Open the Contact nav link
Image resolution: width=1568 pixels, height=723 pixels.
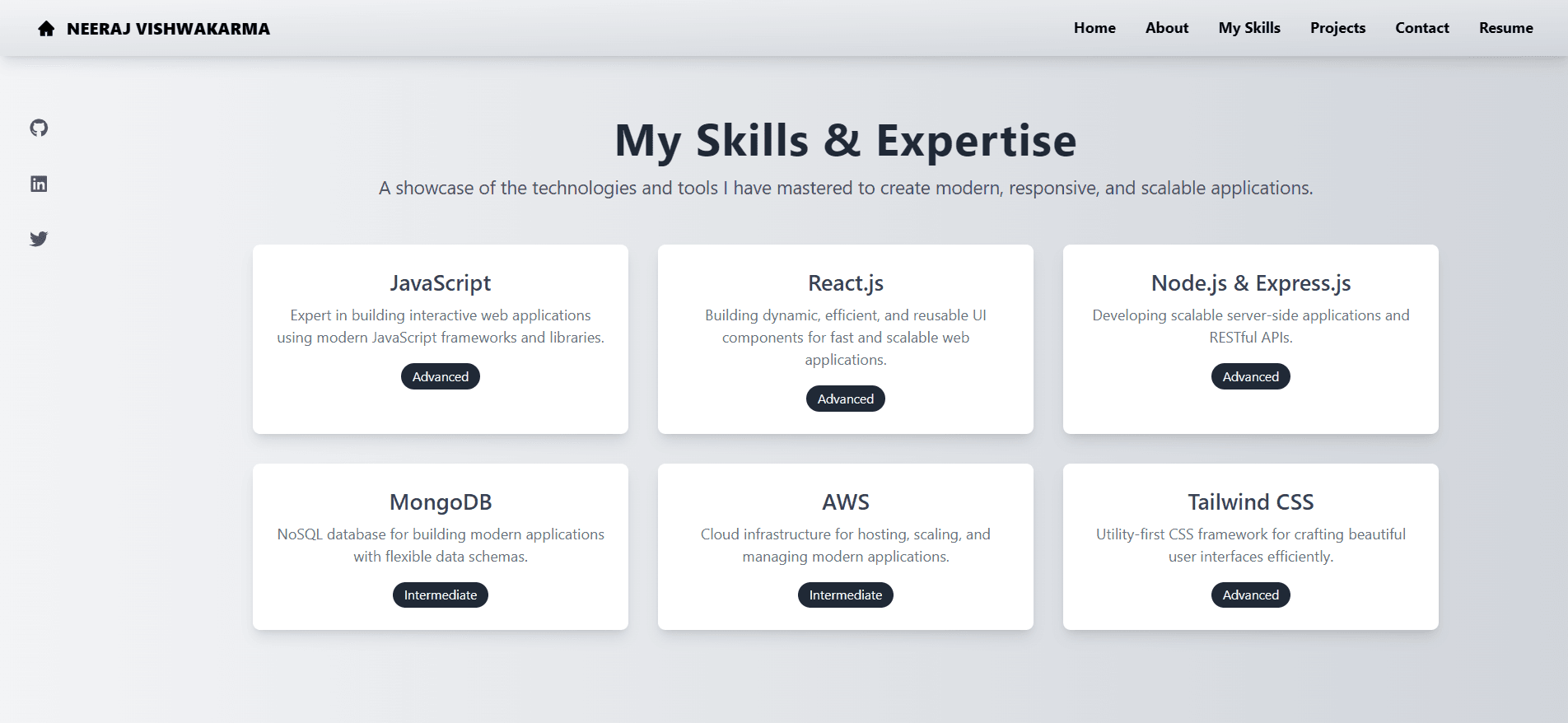pos(1422,28)
